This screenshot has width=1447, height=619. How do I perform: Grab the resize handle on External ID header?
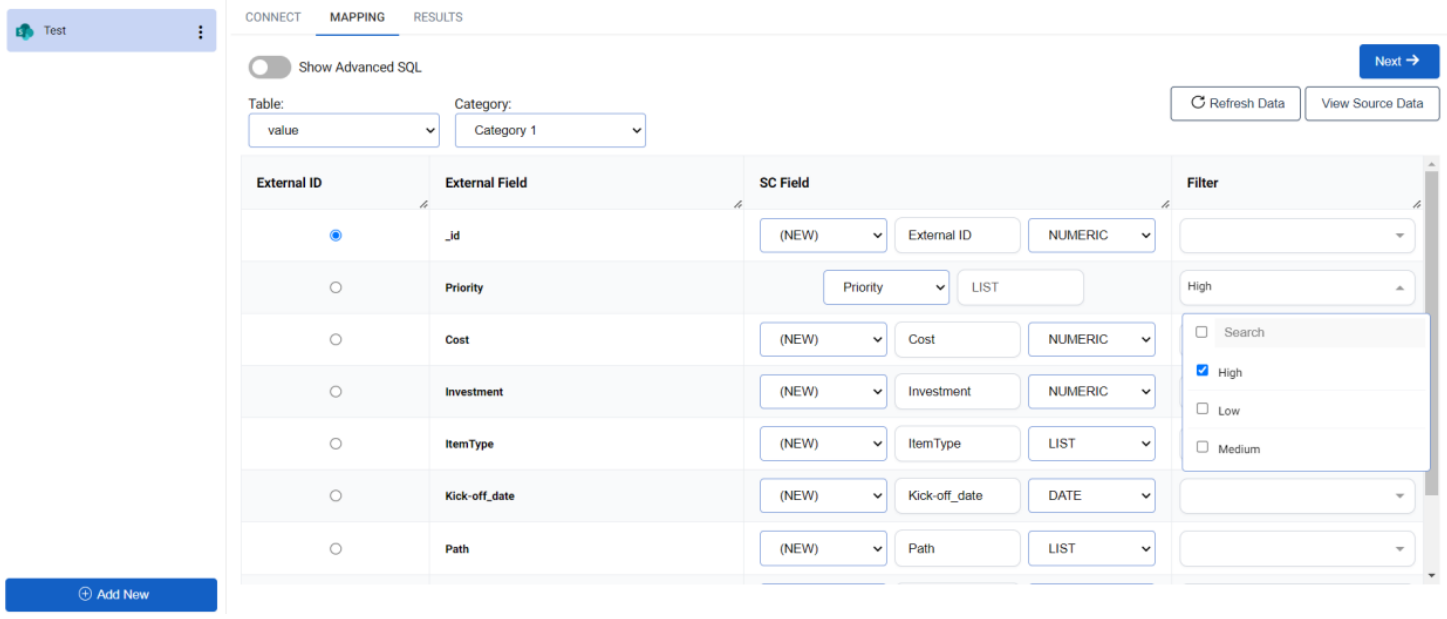424,204
